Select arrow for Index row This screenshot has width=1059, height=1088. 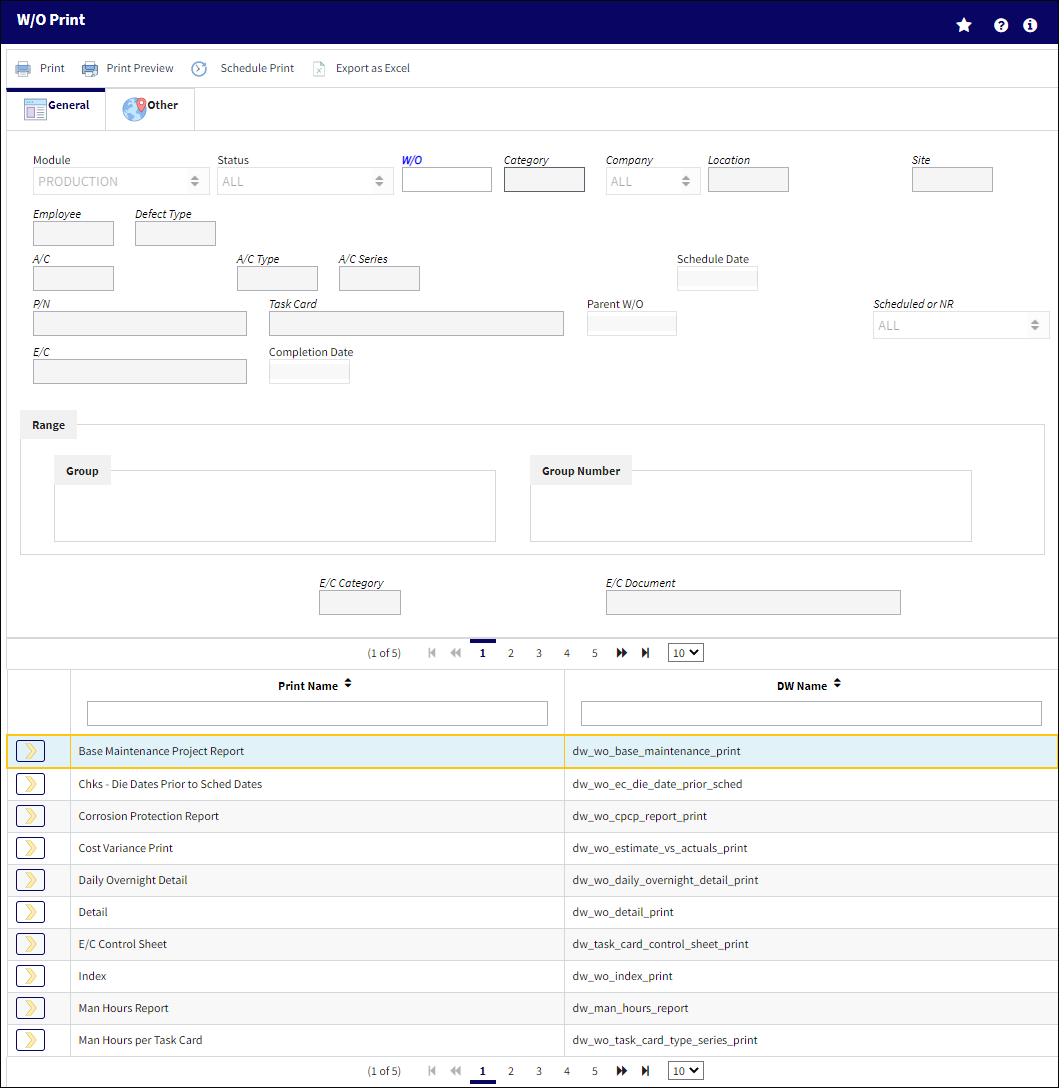[31, 976]
